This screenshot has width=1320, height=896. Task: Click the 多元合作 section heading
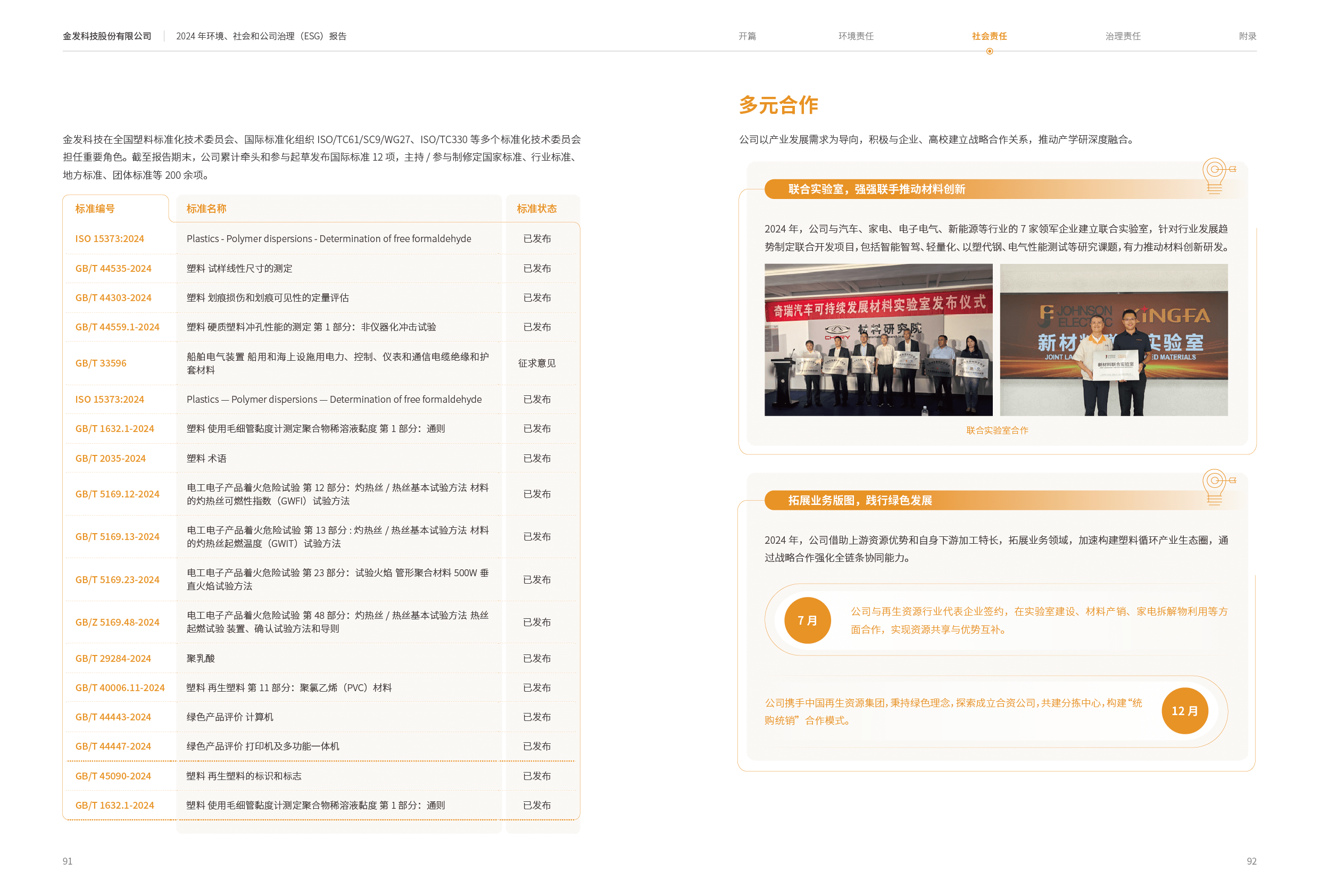pyautogui.click(x=778, y=105)
